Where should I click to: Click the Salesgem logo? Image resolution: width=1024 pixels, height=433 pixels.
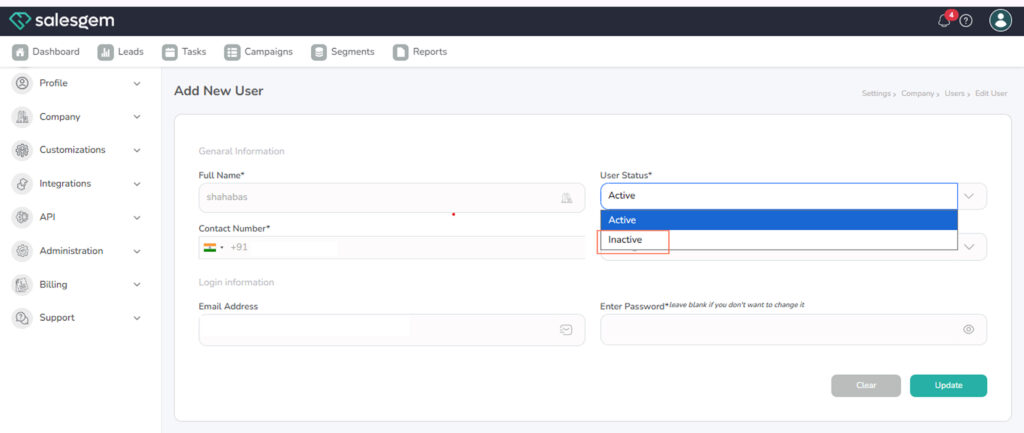[x=61, y=20]
